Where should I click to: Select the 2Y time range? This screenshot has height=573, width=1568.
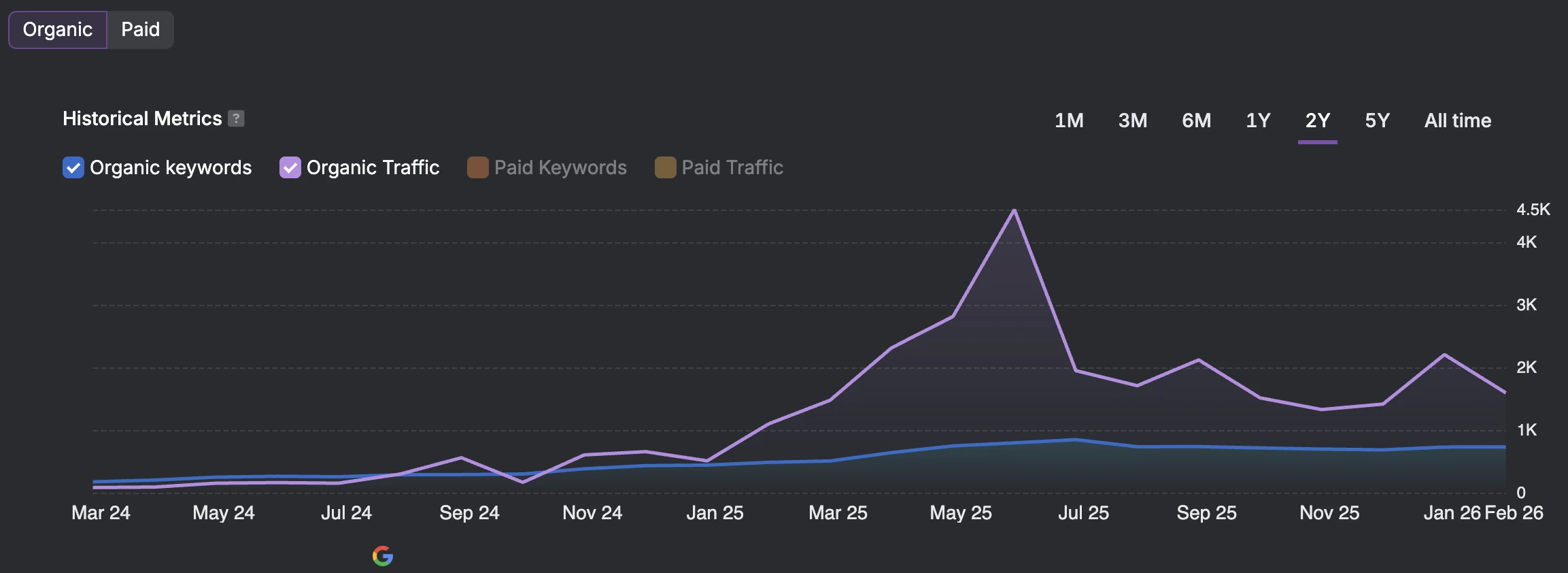(1317, 120)
